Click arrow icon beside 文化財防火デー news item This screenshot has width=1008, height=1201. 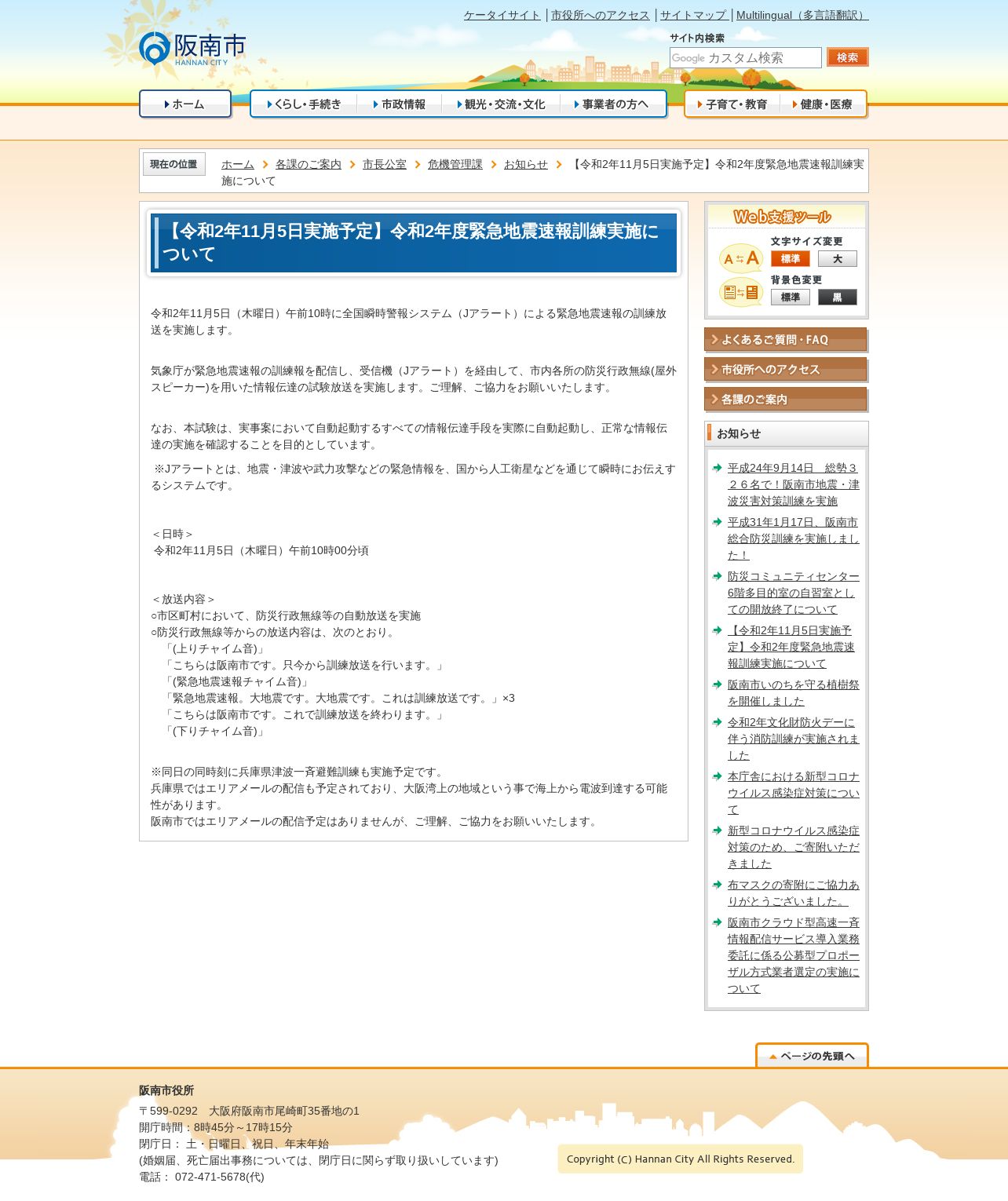click(x=718, y=722)
